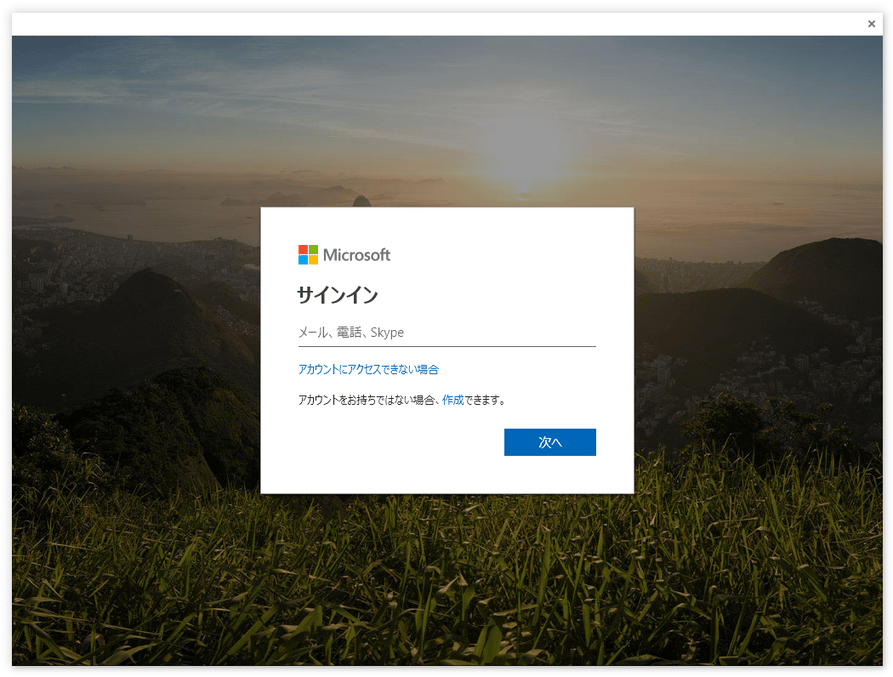Focus the メール、電話、Skype input field

[447, 333]
